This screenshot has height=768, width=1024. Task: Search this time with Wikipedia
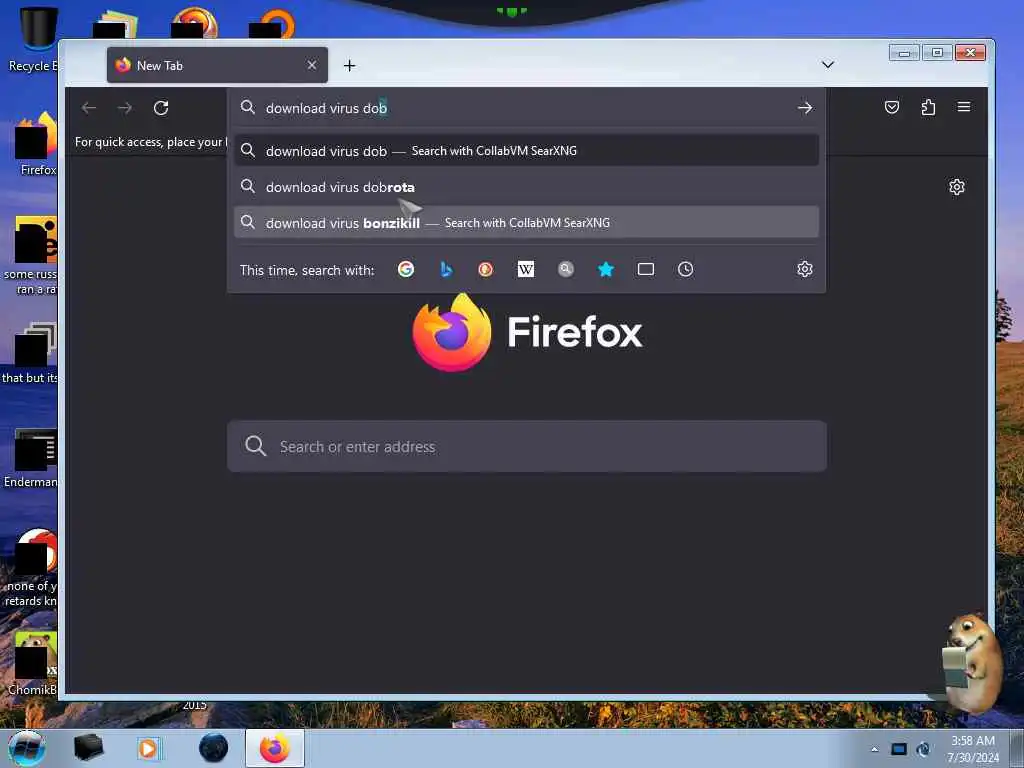pos(526,269)
